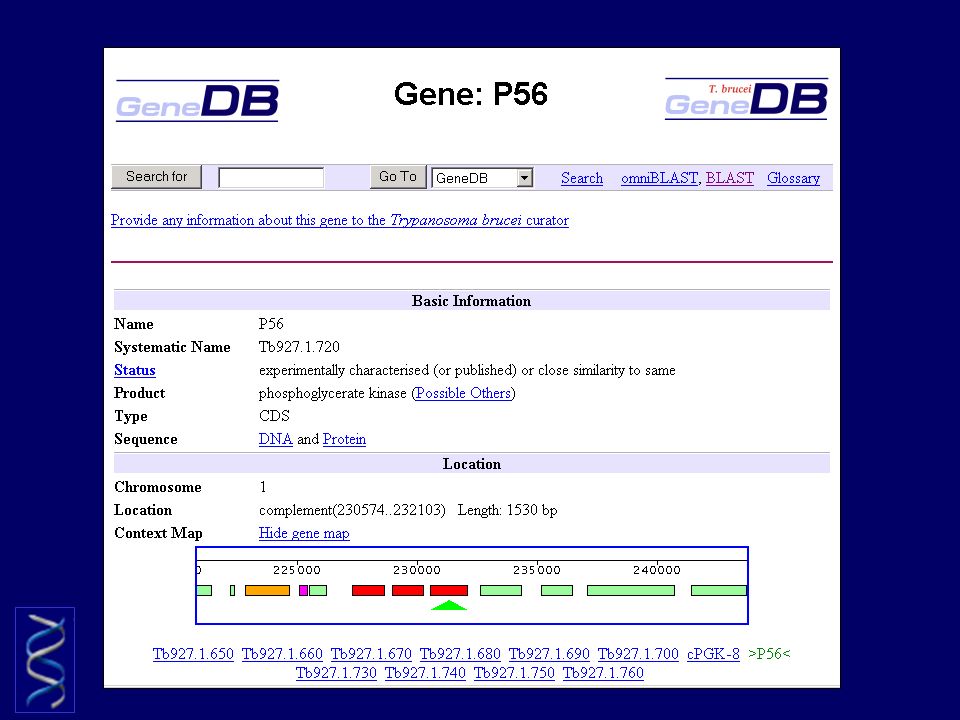This screenshot has width=960, height=720.
Task: Click the 225000 scale label in map
Action: 296,570
